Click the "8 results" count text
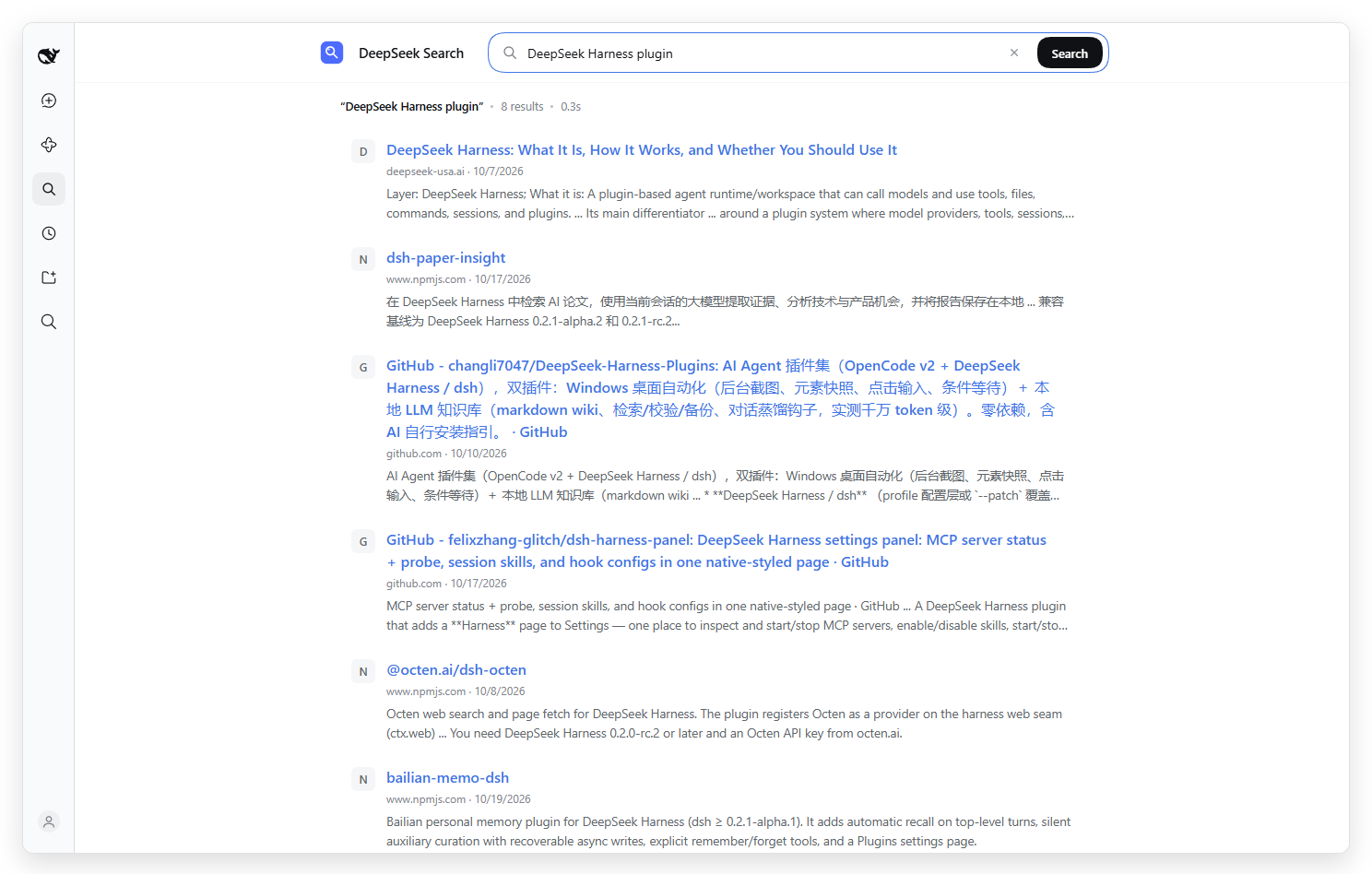The height and width of the screenshot is (874, 1372). click(522, 107)
